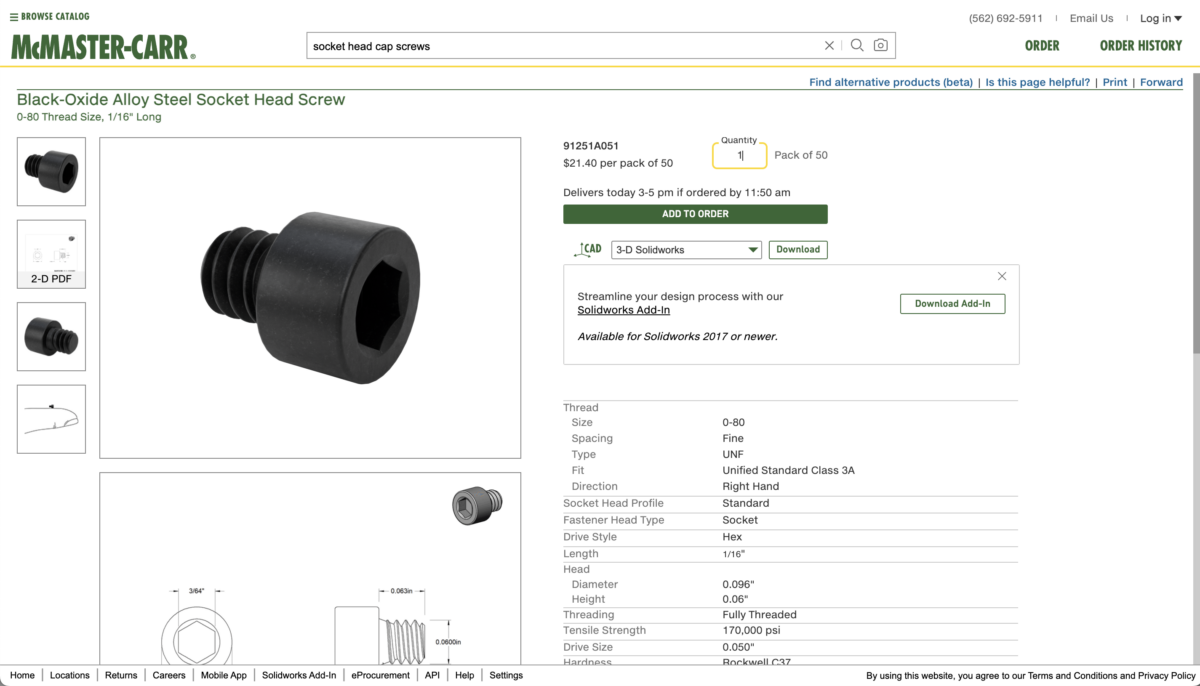Click the Direction value Right Hand
This screenshot has width=1200, height=686.
click(x=750, y=486)
